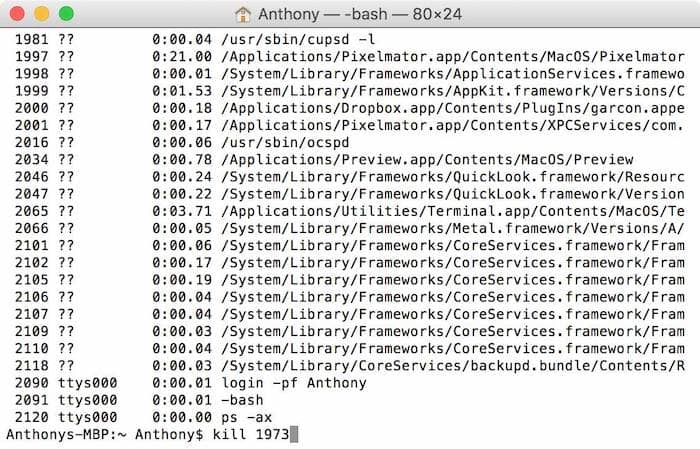The height and width of the screenshot is (449, 700).
Task: Click the ps -ax command entry
Action: click(246, 418)
